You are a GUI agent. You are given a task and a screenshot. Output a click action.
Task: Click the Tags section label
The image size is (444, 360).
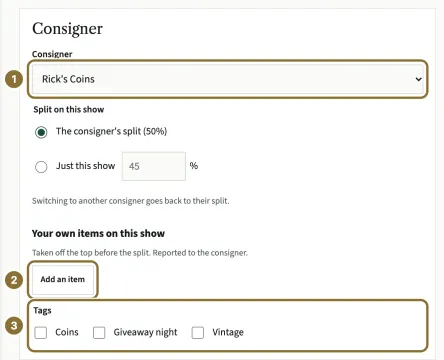pos(42,311)
